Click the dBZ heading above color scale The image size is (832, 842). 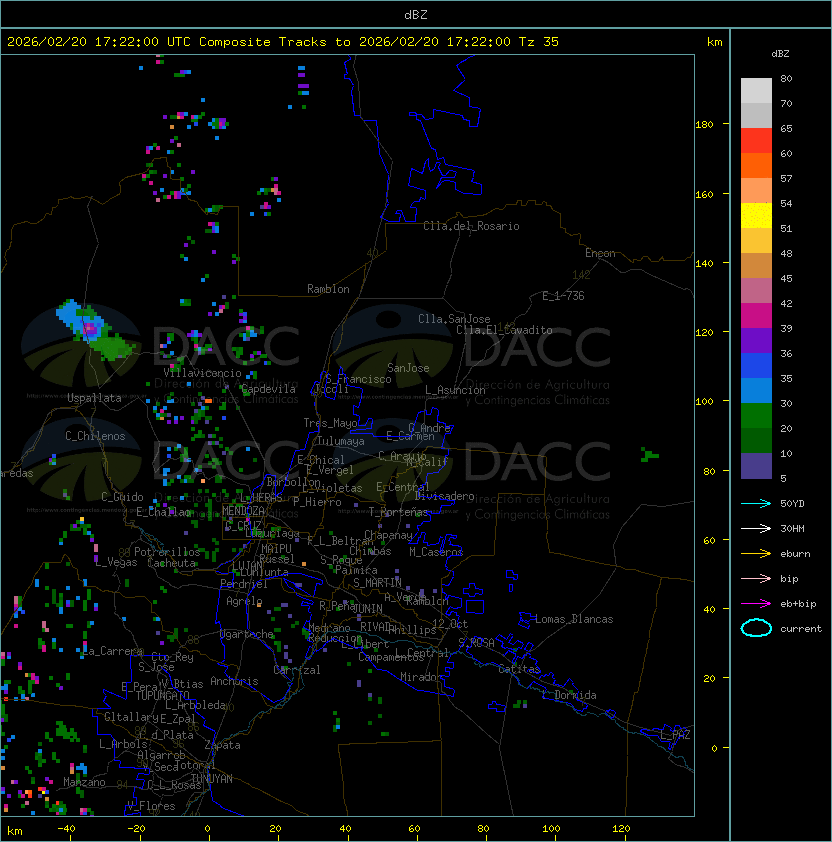(x=780, y=54)
